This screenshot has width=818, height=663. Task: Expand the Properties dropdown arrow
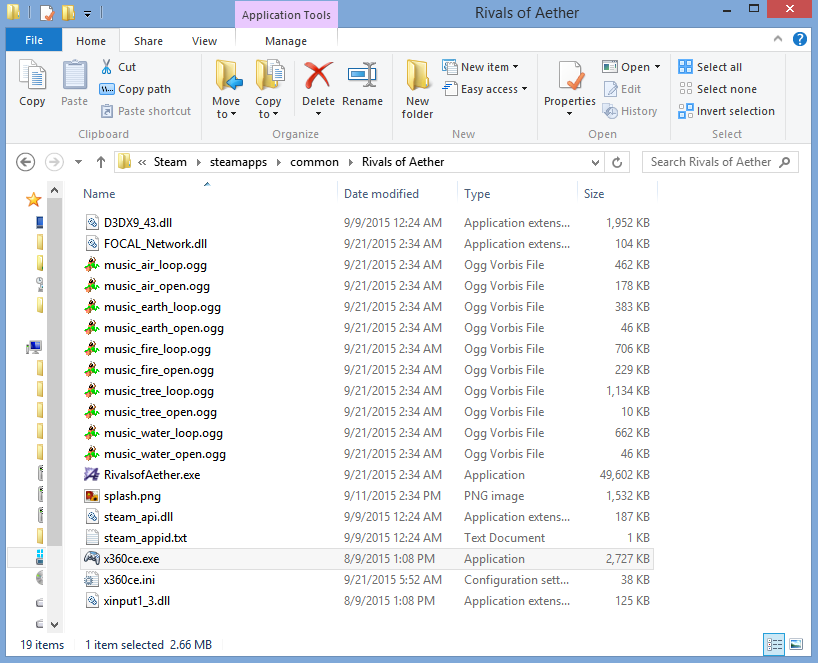tap(570, 114)
